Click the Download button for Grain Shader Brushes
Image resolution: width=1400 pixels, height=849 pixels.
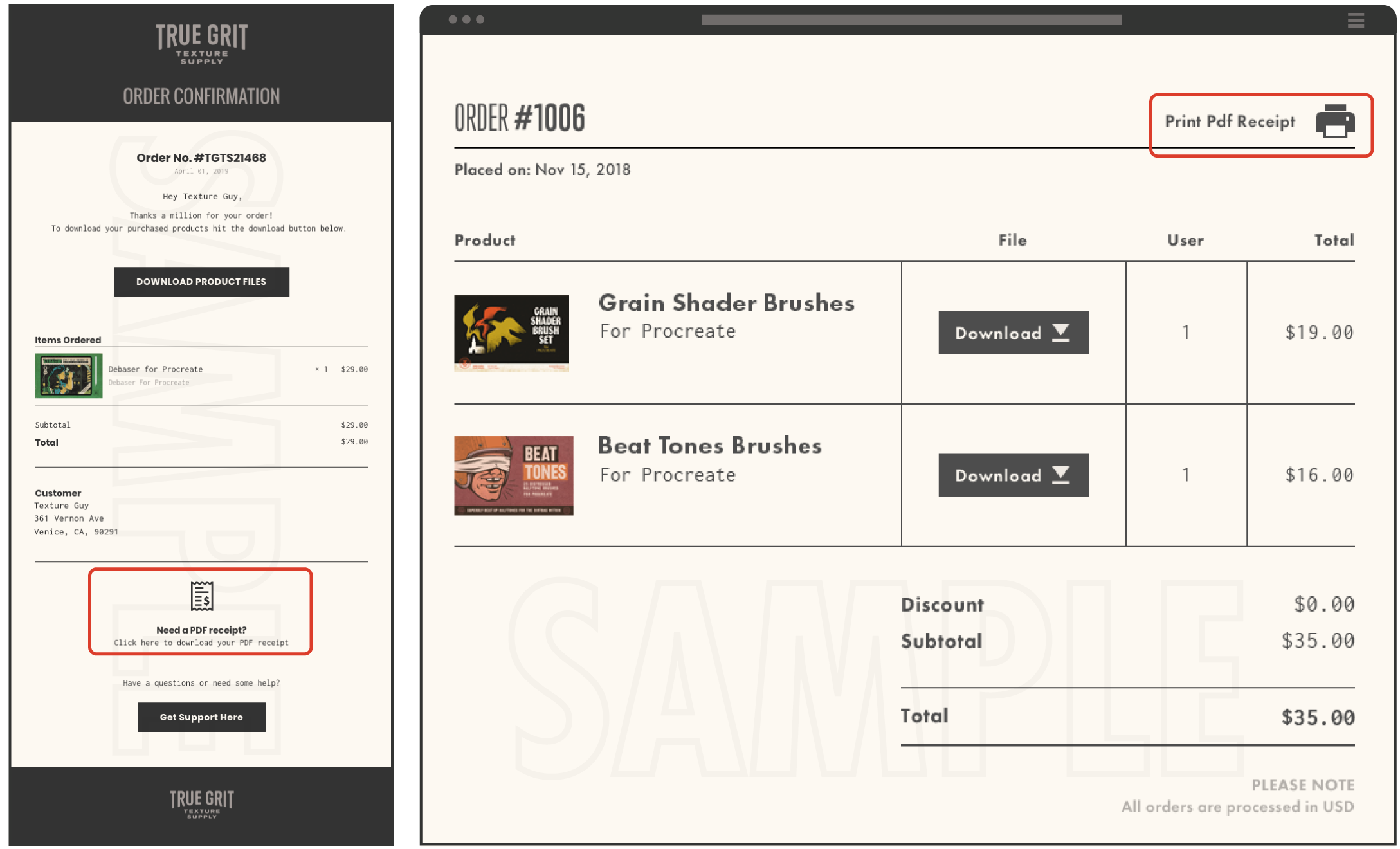point(1012,332)
